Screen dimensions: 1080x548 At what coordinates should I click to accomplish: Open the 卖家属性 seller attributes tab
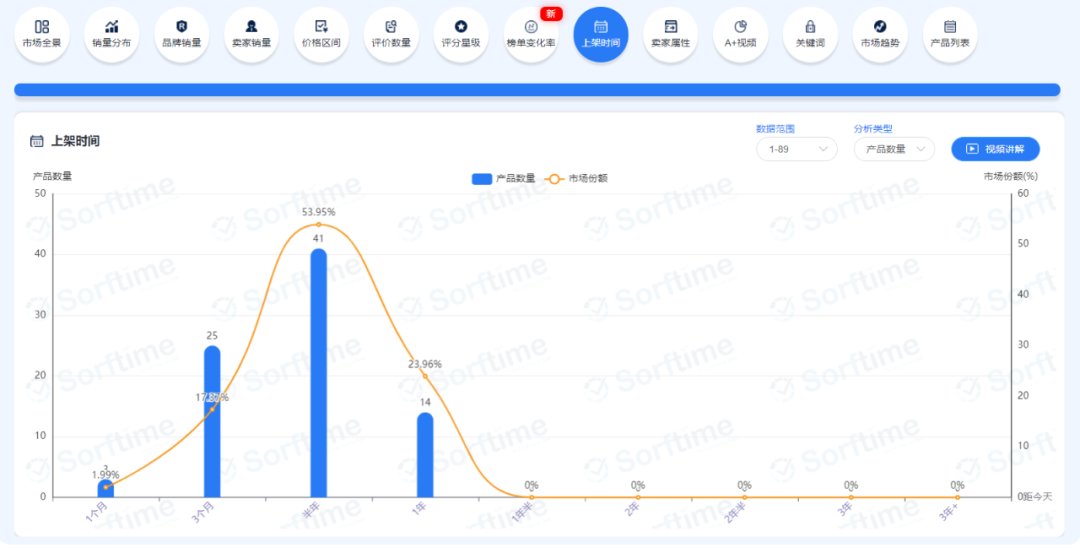click(671, 35)
